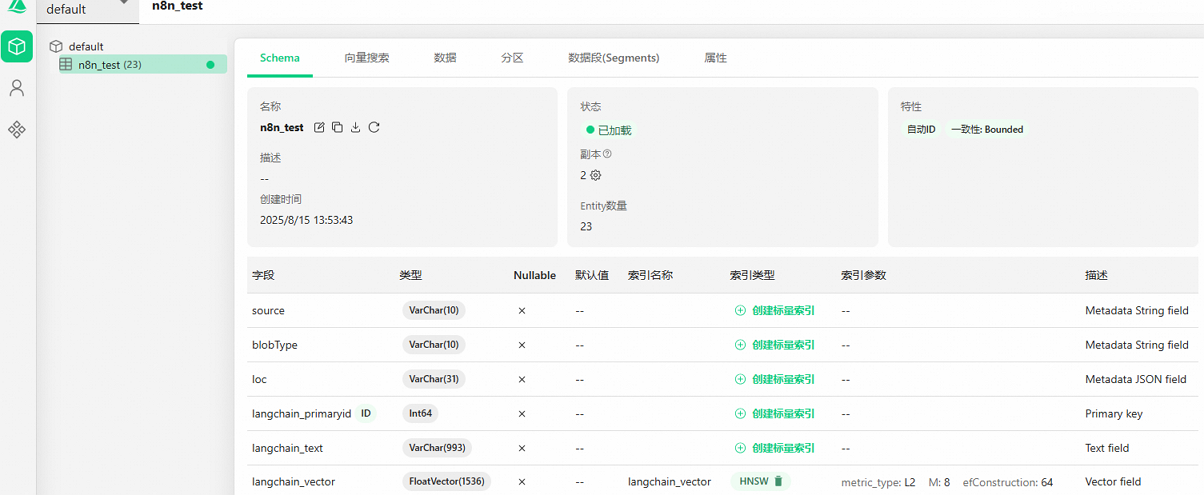Image resolution: width=1204 pixels, height=495 pixels.
Task: Switch to the Schema tab
Action: click(280, 58)
